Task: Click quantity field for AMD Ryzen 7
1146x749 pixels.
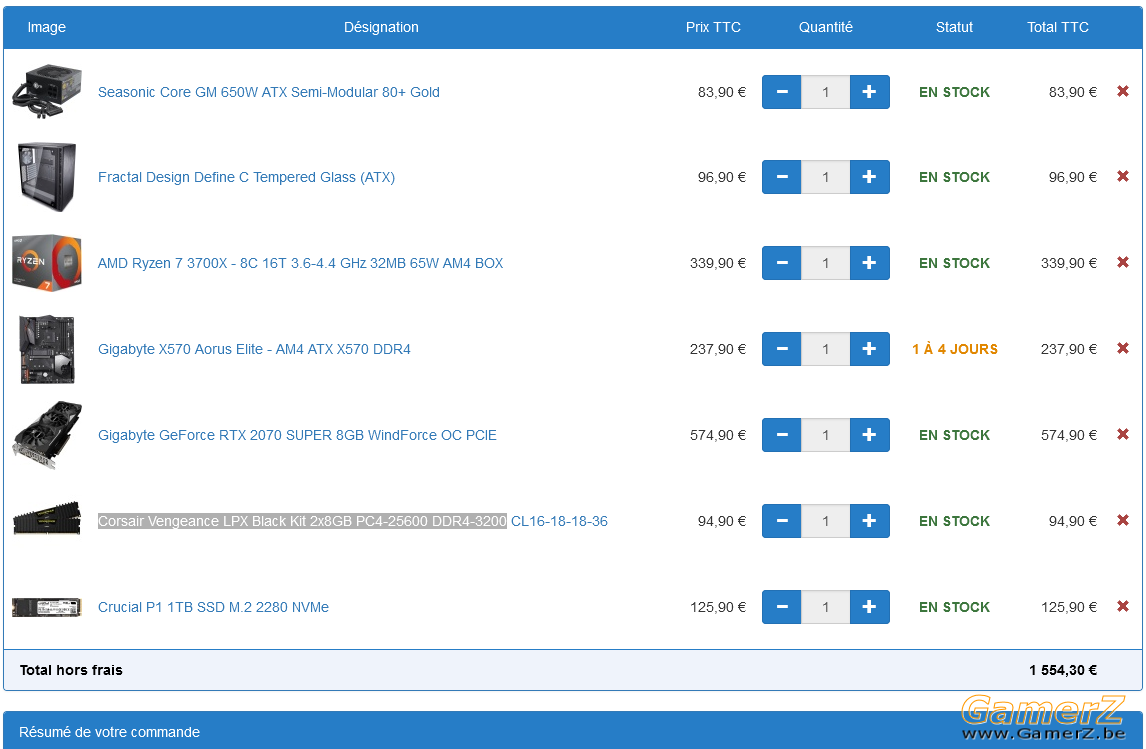Action: [x=825, y=263]
